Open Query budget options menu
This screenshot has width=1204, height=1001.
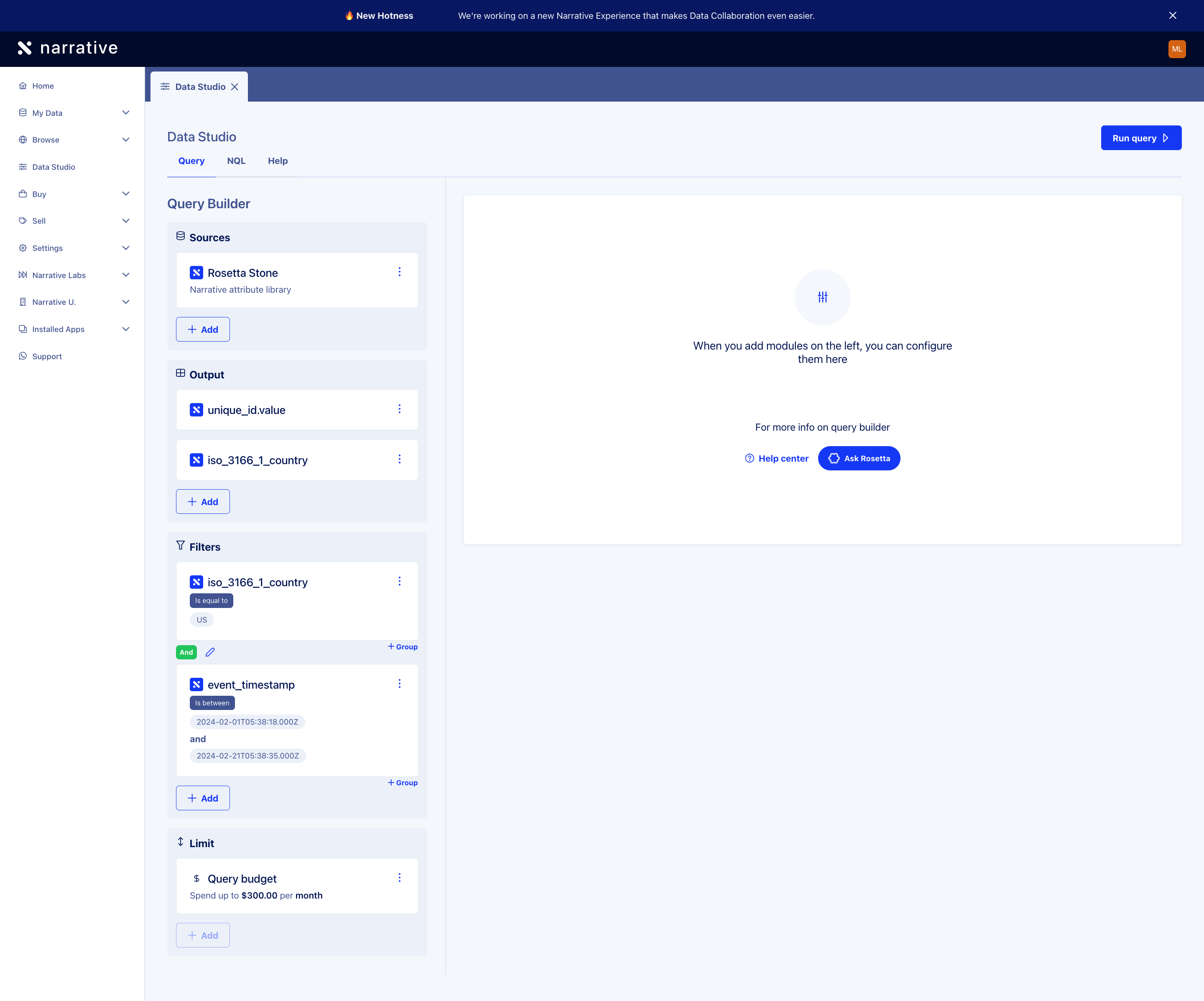pyautogui.click(x=400, y=878)
